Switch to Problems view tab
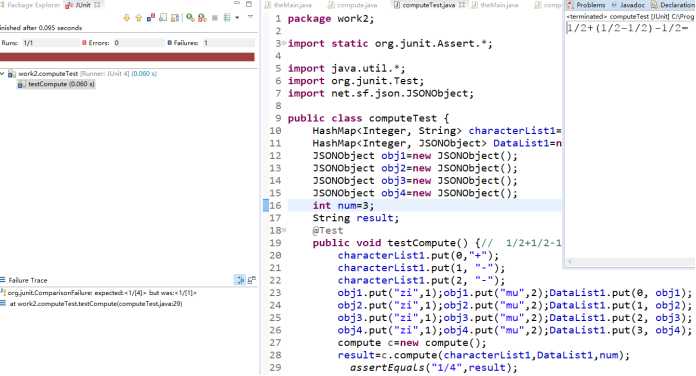The image size is (696, 376). tap(587, 5)
